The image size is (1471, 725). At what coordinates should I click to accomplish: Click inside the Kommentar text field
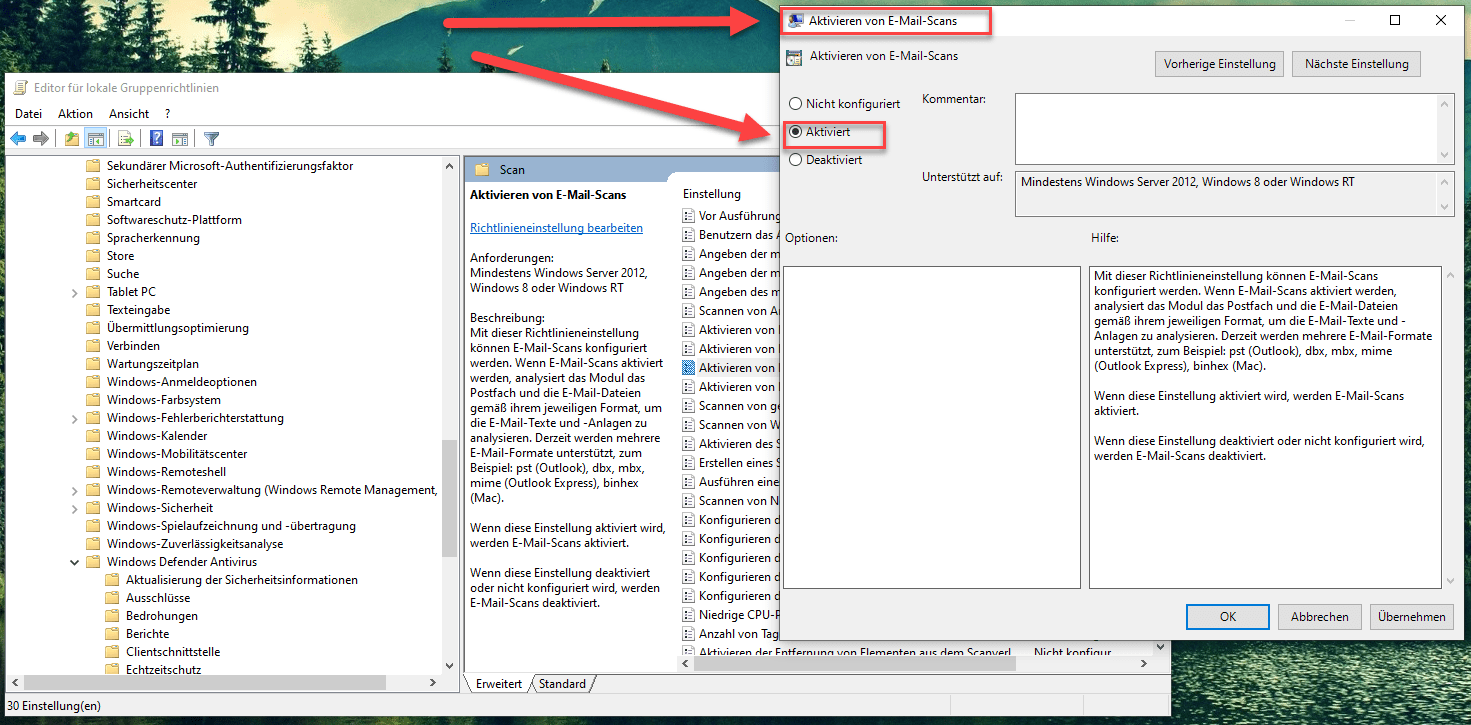[x=1230, y=128]
